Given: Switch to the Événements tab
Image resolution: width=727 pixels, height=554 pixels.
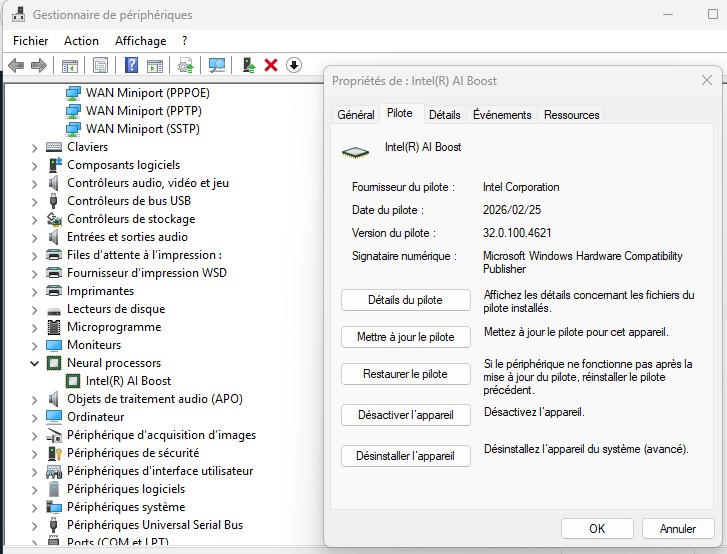Looking at the screenshot, I should 502,115.
